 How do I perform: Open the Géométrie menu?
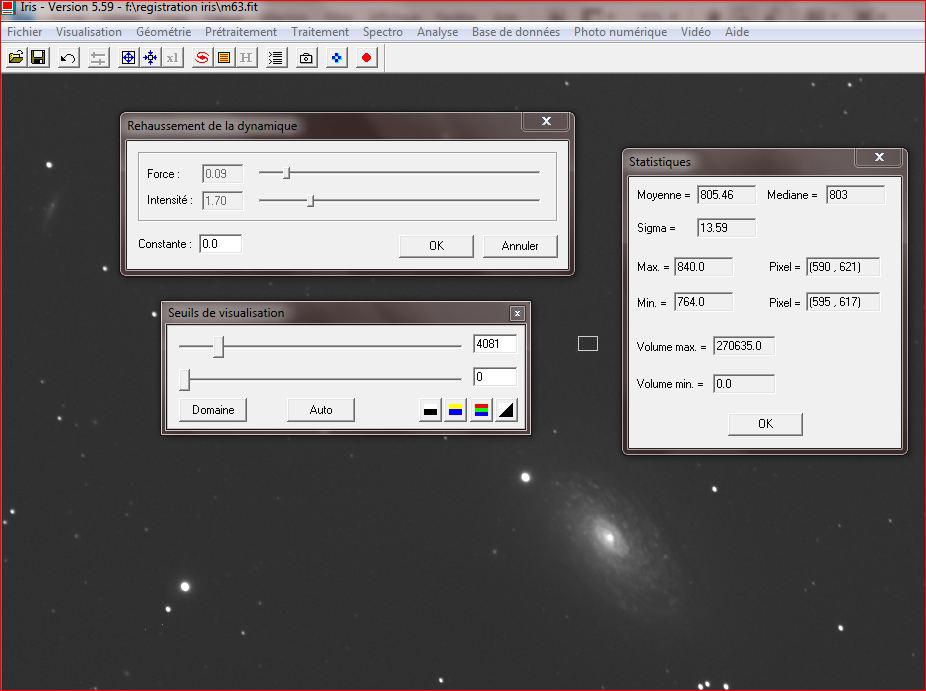[164, 32]
